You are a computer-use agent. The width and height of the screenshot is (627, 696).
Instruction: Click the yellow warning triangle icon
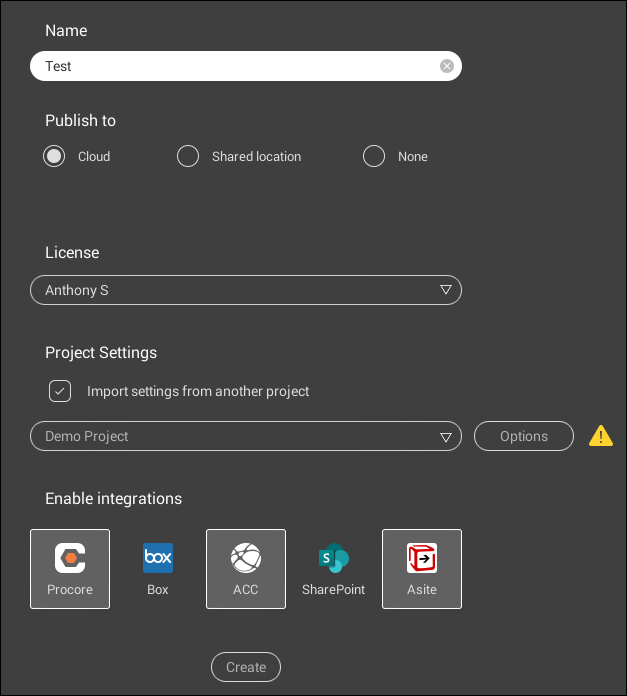[x=601, y=436]
